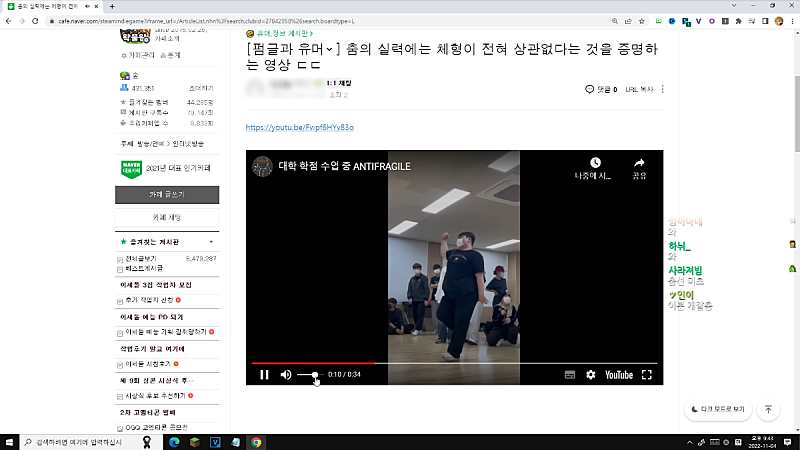Click the 카페 채팅 button
Viewport: 800px width, 450px height.
click(167, 217)
